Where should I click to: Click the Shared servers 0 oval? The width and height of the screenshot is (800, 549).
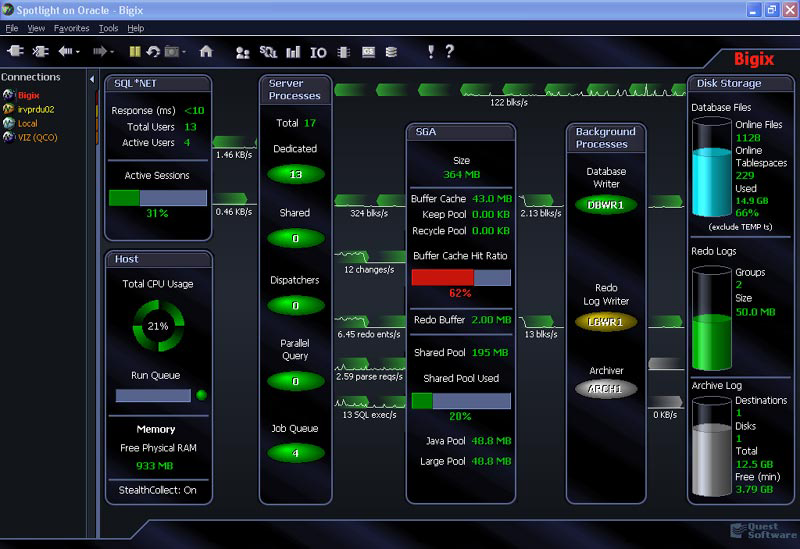296,238
